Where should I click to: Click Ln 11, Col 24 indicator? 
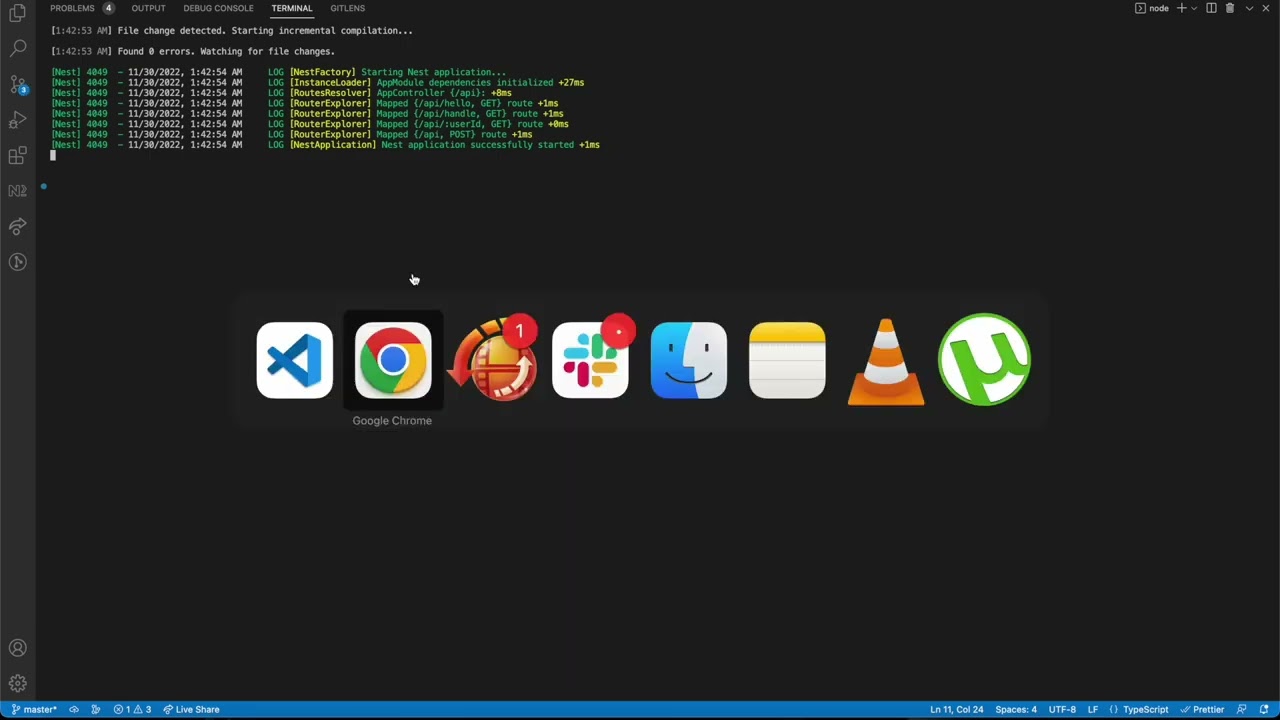pyautogui.click(x=956, y=709)
